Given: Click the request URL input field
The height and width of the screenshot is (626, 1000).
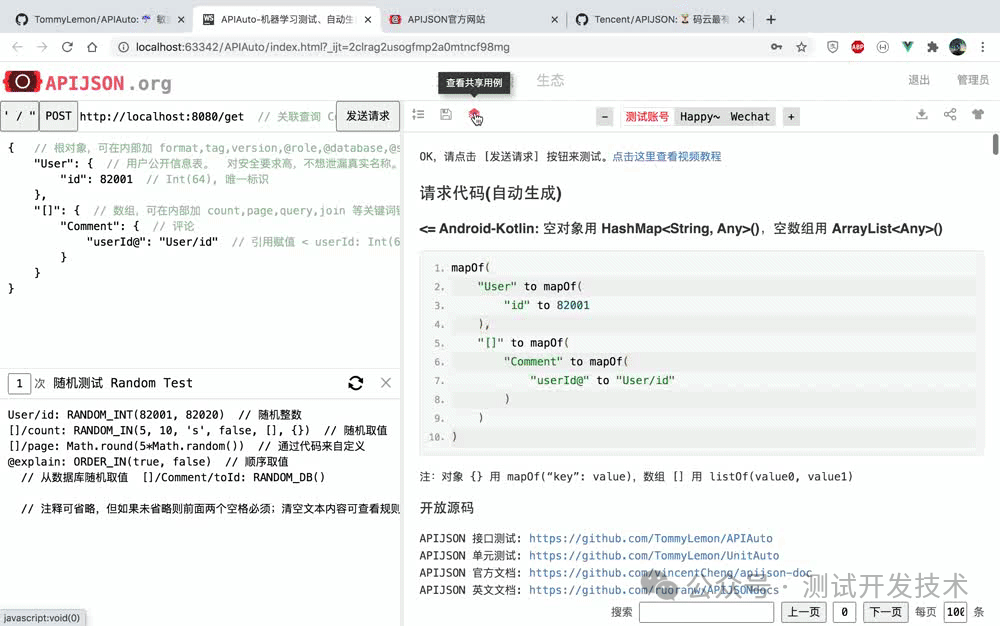Looking at the screenshot, I should point(207,116).
